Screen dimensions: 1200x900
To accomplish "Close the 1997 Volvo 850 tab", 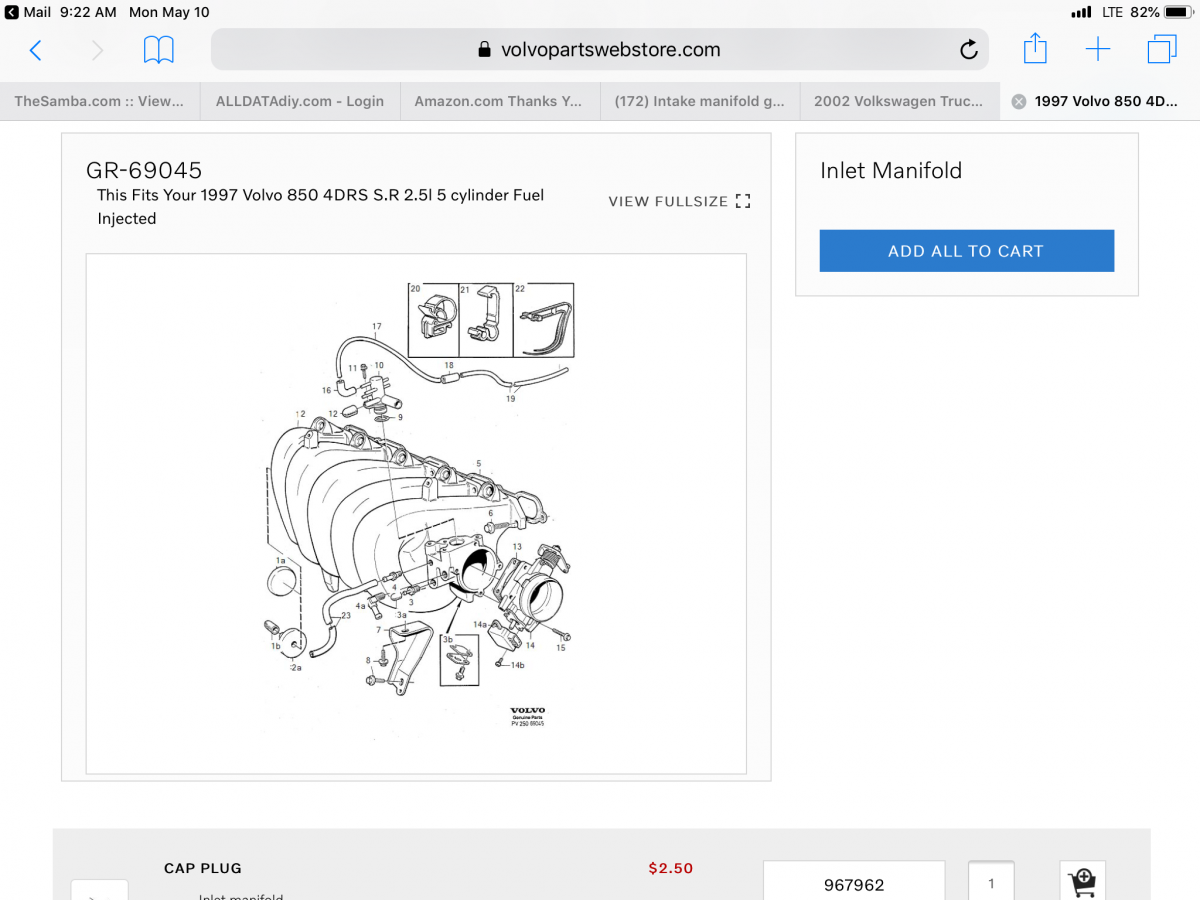I will (x=1018, y=102).
